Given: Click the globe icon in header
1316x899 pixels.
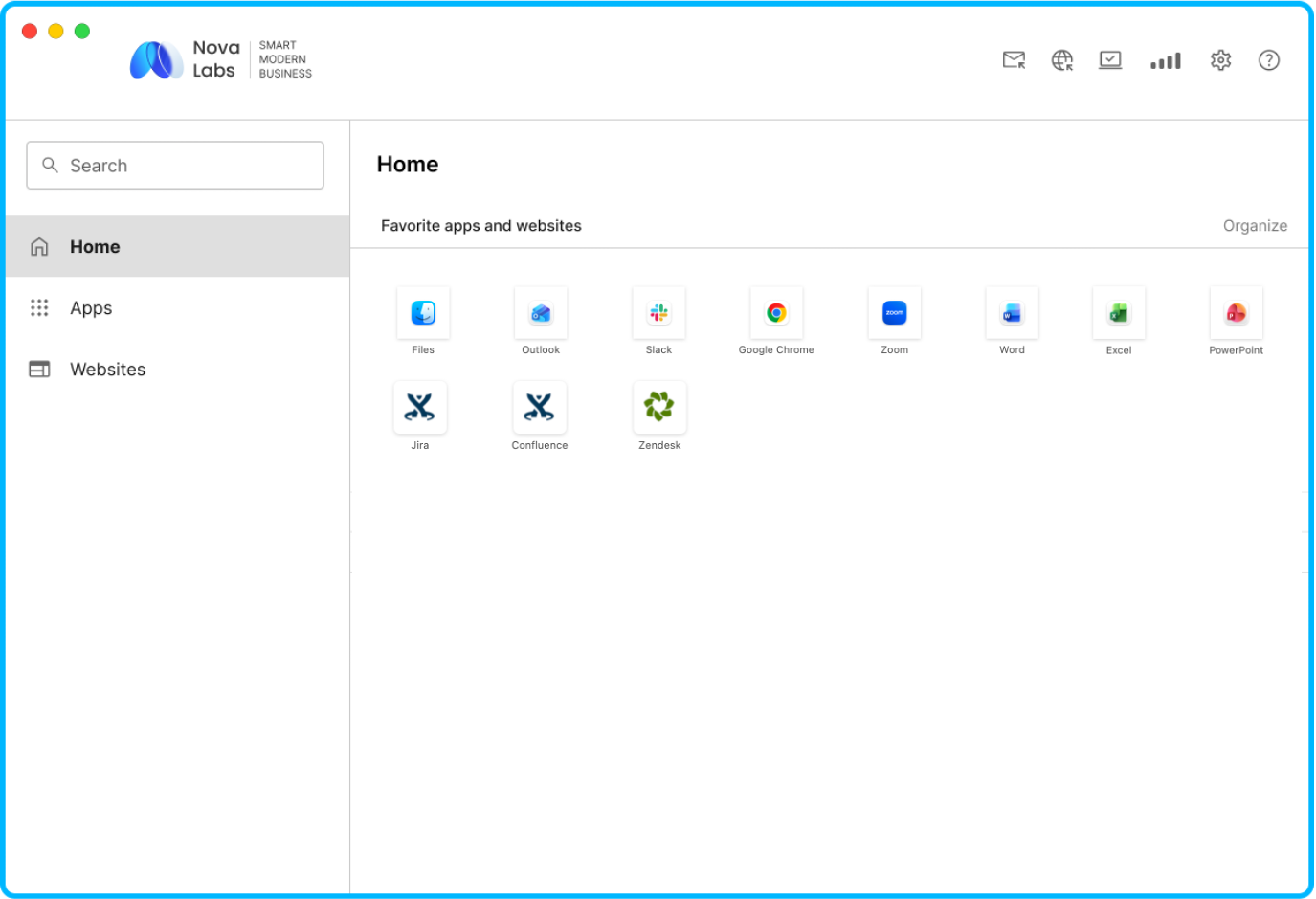Looking at the screenshot, I should pos(1062,60).
